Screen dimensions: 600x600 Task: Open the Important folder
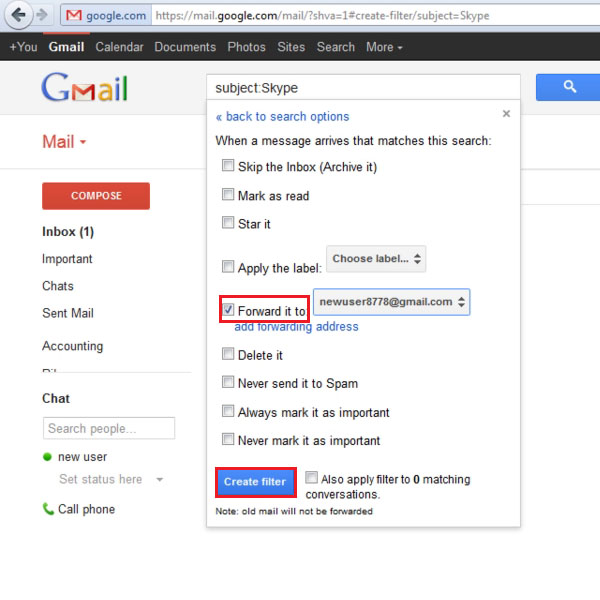pyautogui.click(x=67, y=259)
